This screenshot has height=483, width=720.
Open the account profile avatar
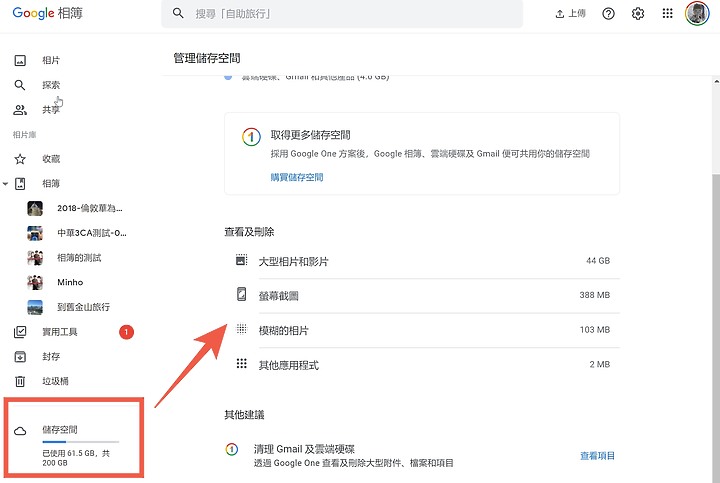(697, 13)
